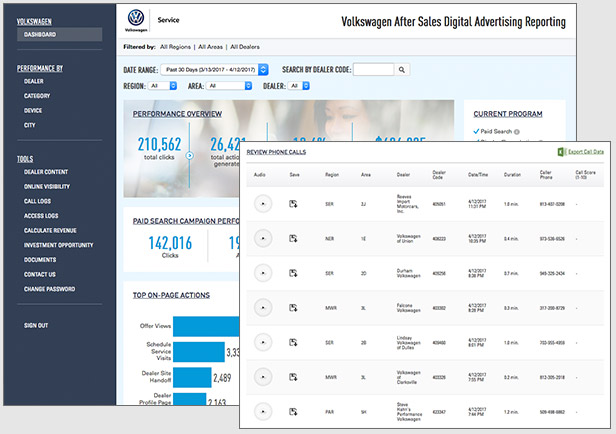The image size is (616, 434).
Task: Click the Dealer Site Handoff bar
Action: coord(192,377)
